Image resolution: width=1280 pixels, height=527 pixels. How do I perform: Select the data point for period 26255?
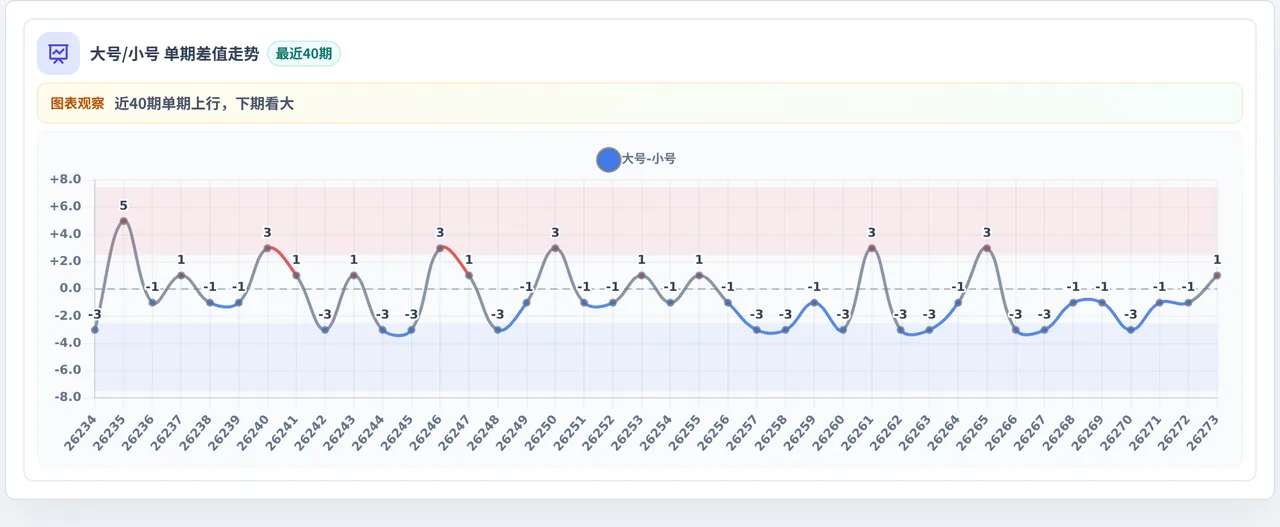point(699,275)
